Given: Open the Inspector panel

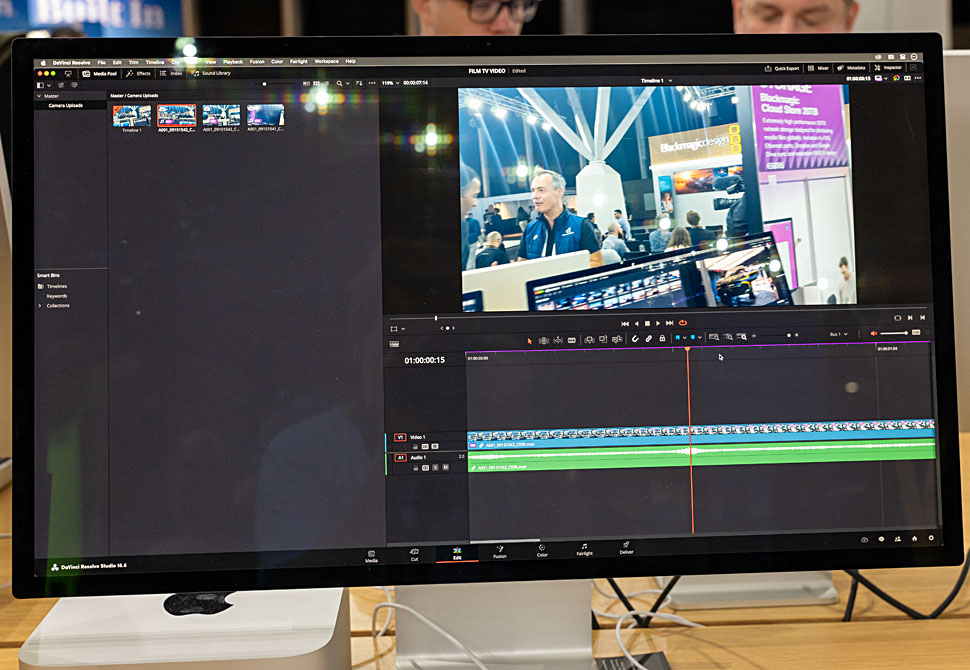Looking at the screenshot, I should click(888, 67).
